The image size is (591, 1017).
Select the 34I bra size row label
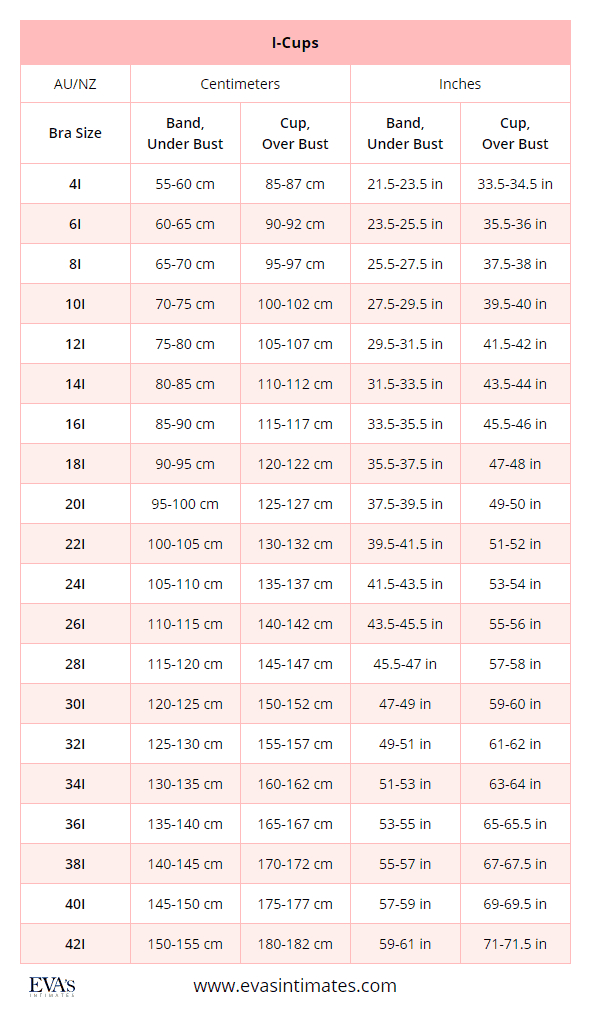point(75,784)
